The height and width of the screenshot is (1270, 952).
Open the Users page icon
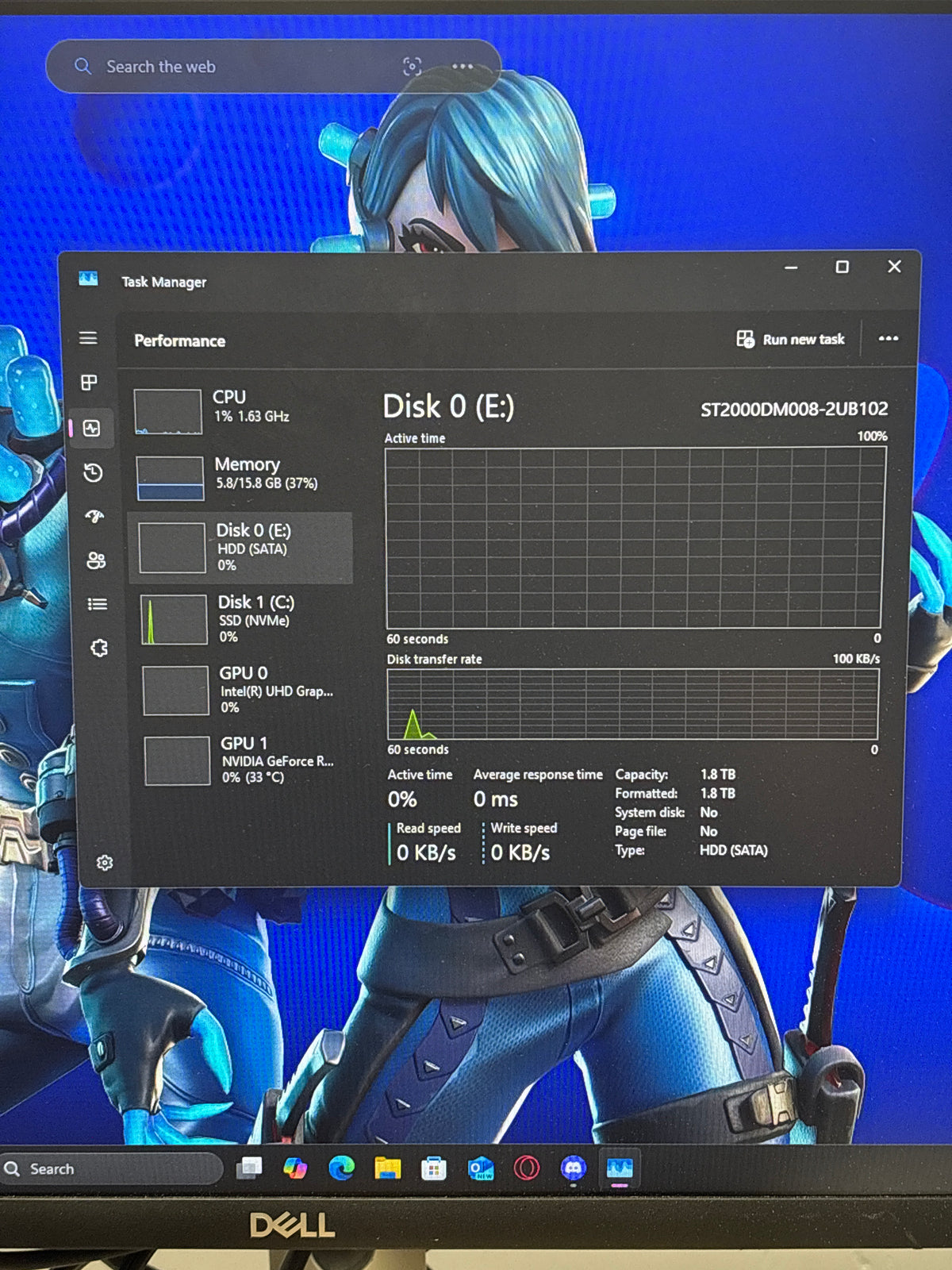coord(96,560)
